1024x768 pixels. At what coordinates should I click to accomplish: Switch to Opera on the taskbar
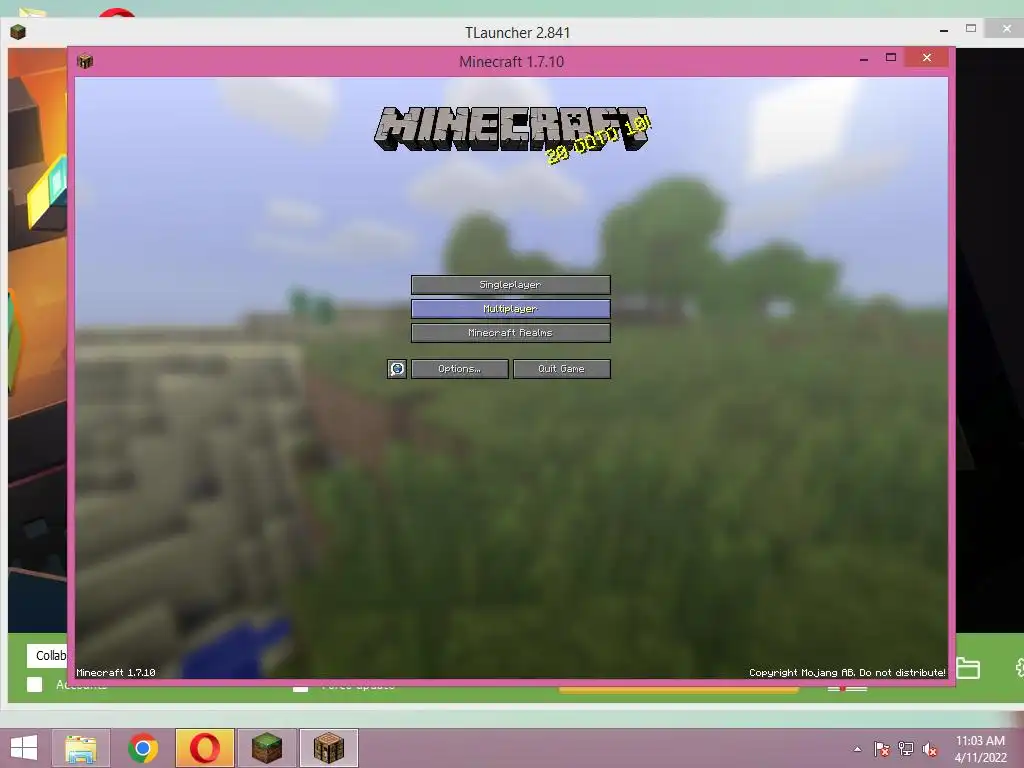pos(205,748)
